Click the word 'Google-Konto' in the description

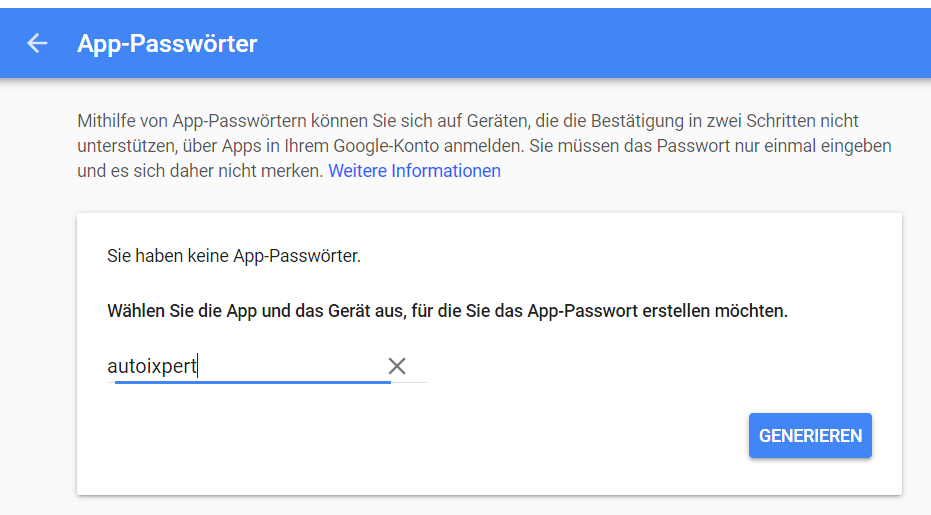pos(387,146)
